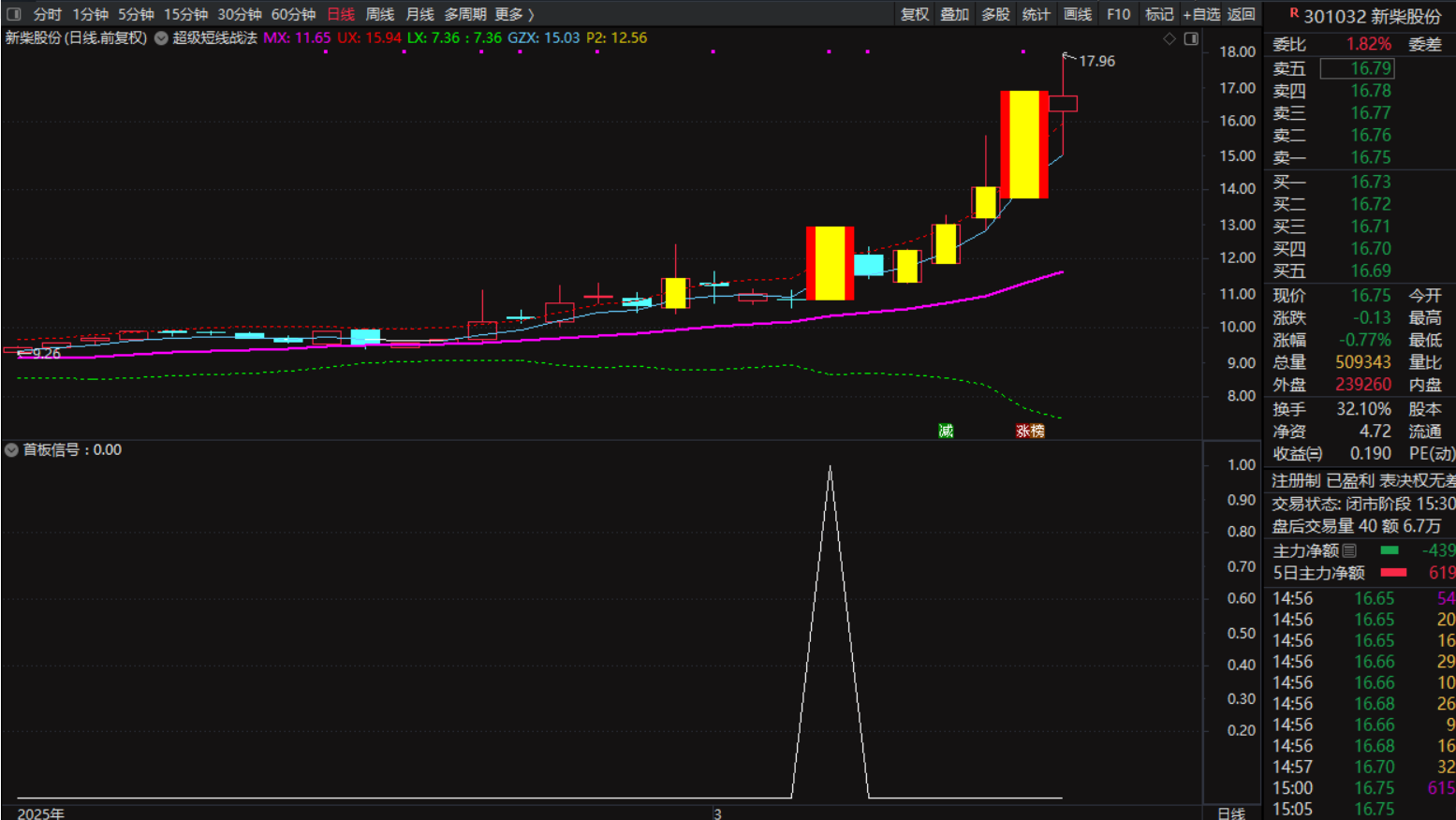Click the green 减 event marker
Viewport: 1456px width, 820px height.
click(x=946, y=431)
